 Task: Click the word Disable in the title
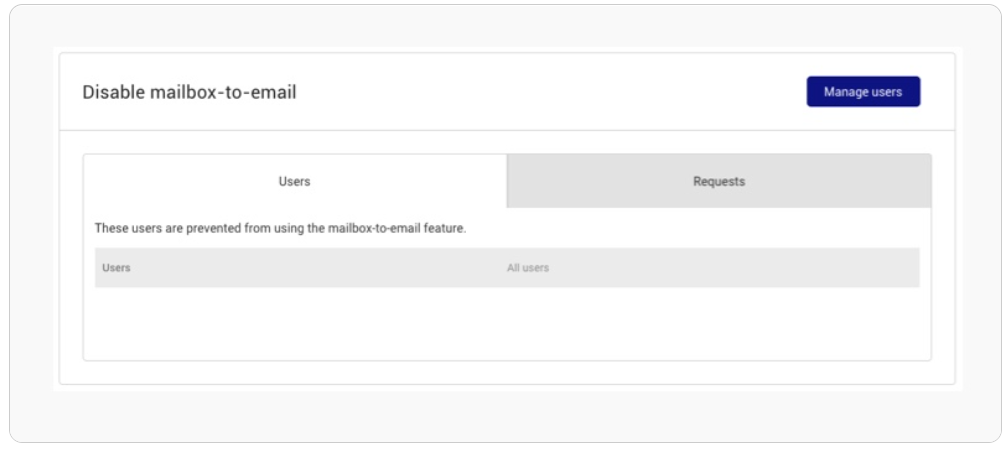[x=114, y=92]
